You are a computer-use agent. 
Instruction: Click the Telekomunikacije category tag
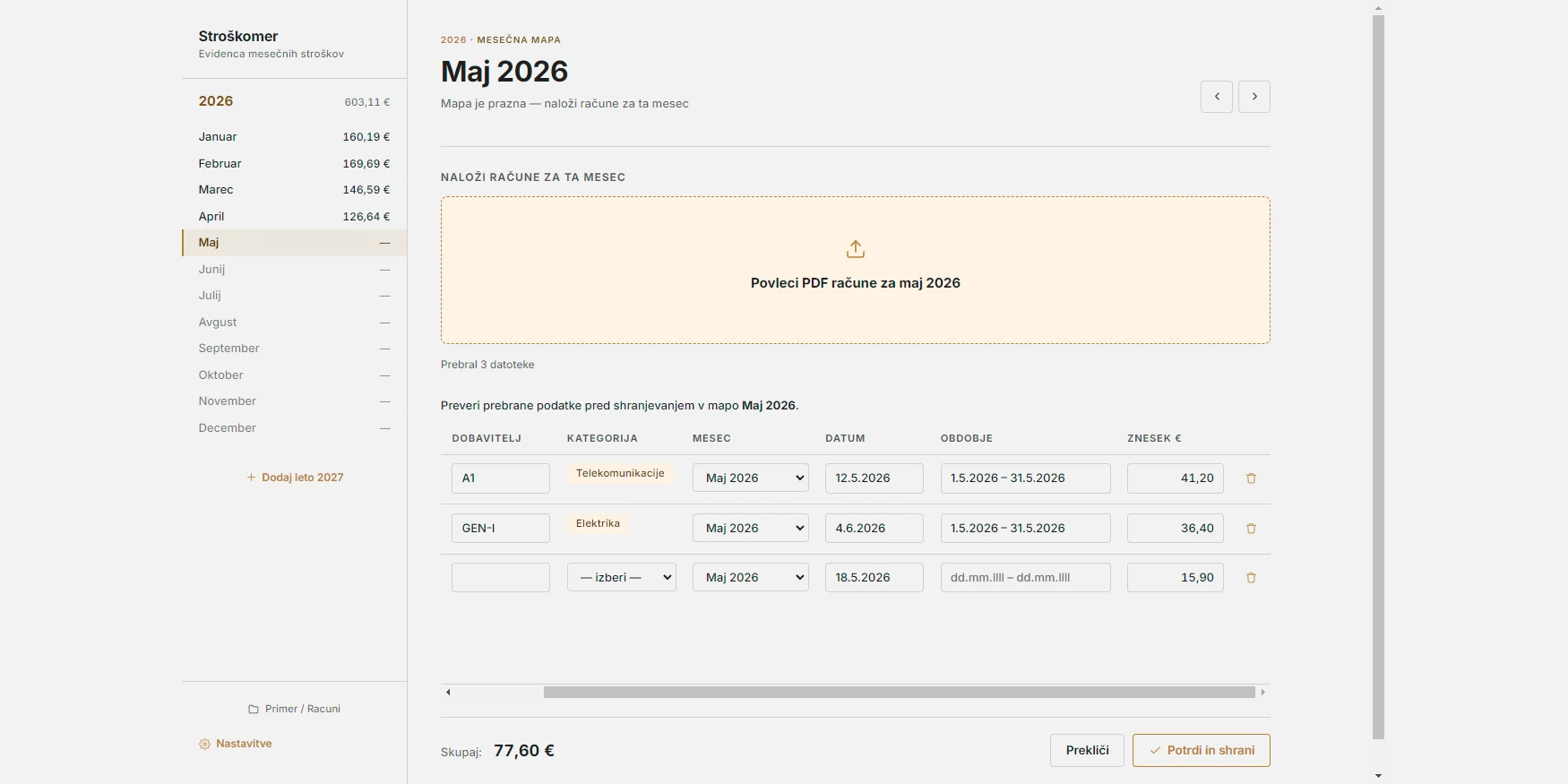coord(620,473)
